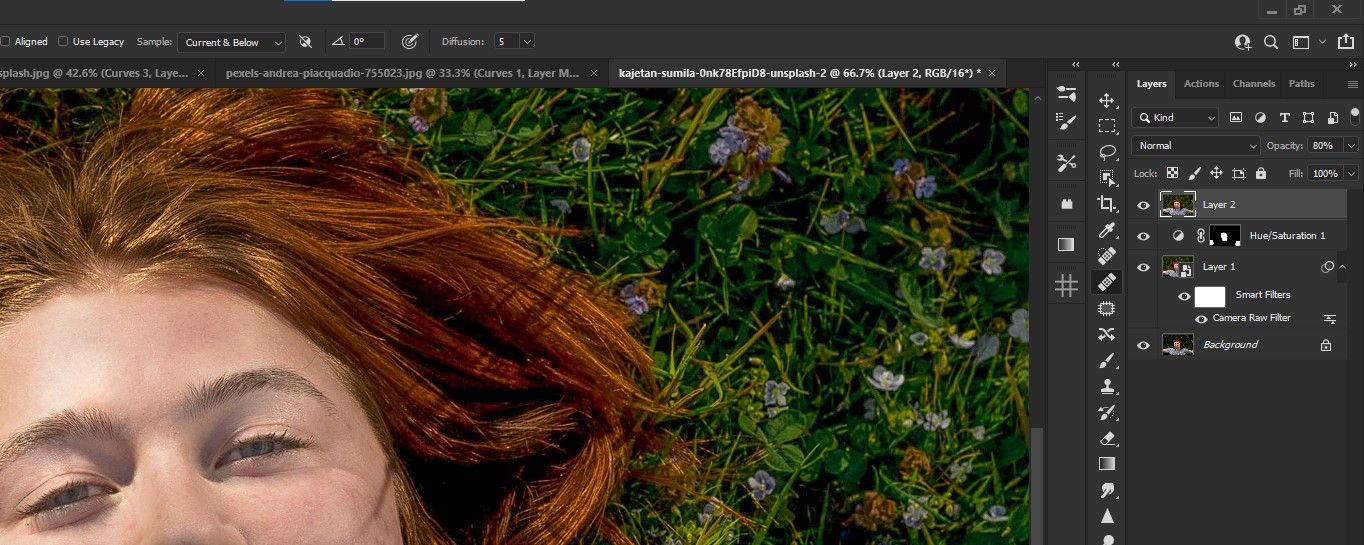Lock all layer attributes

point(1260,173)
